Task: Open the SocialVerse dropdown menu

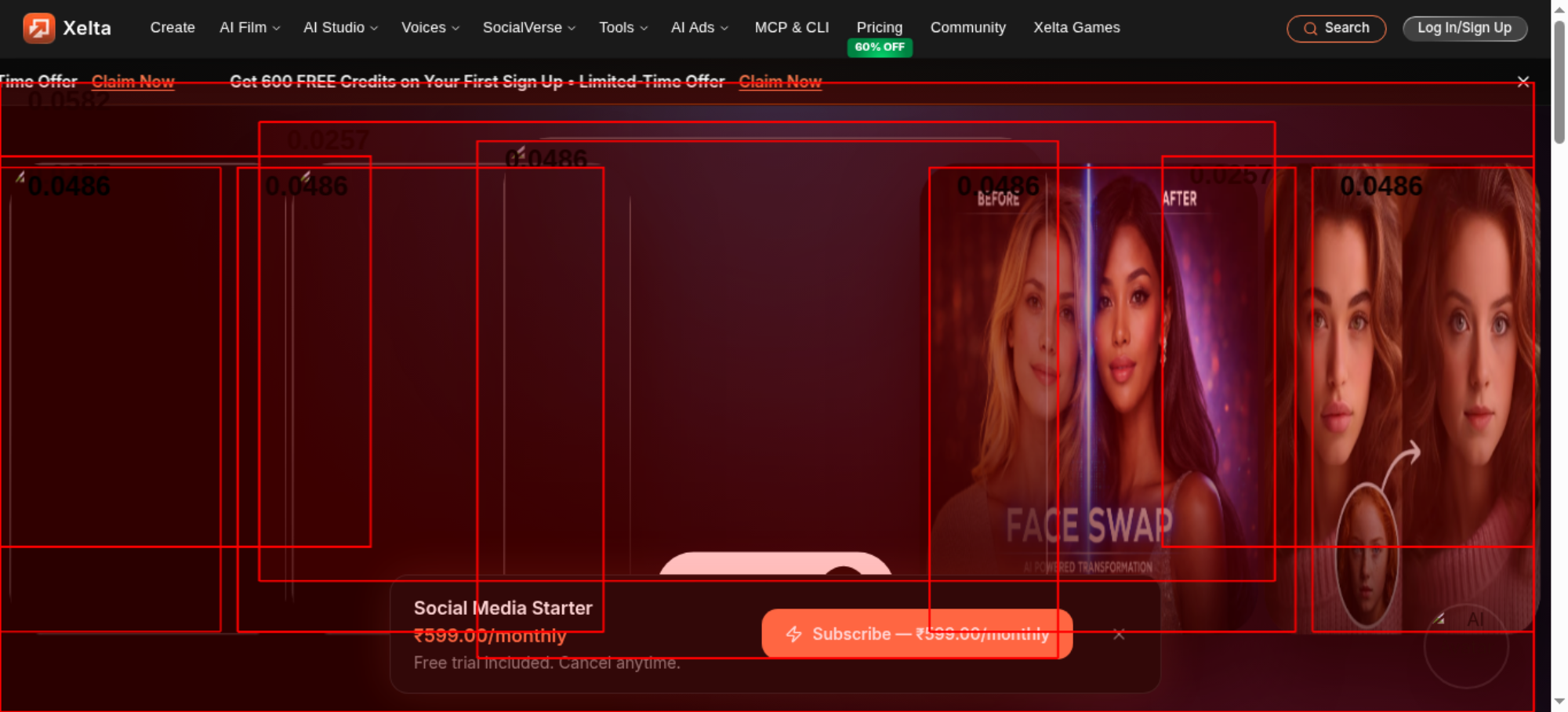Action: tap(529, 27)
